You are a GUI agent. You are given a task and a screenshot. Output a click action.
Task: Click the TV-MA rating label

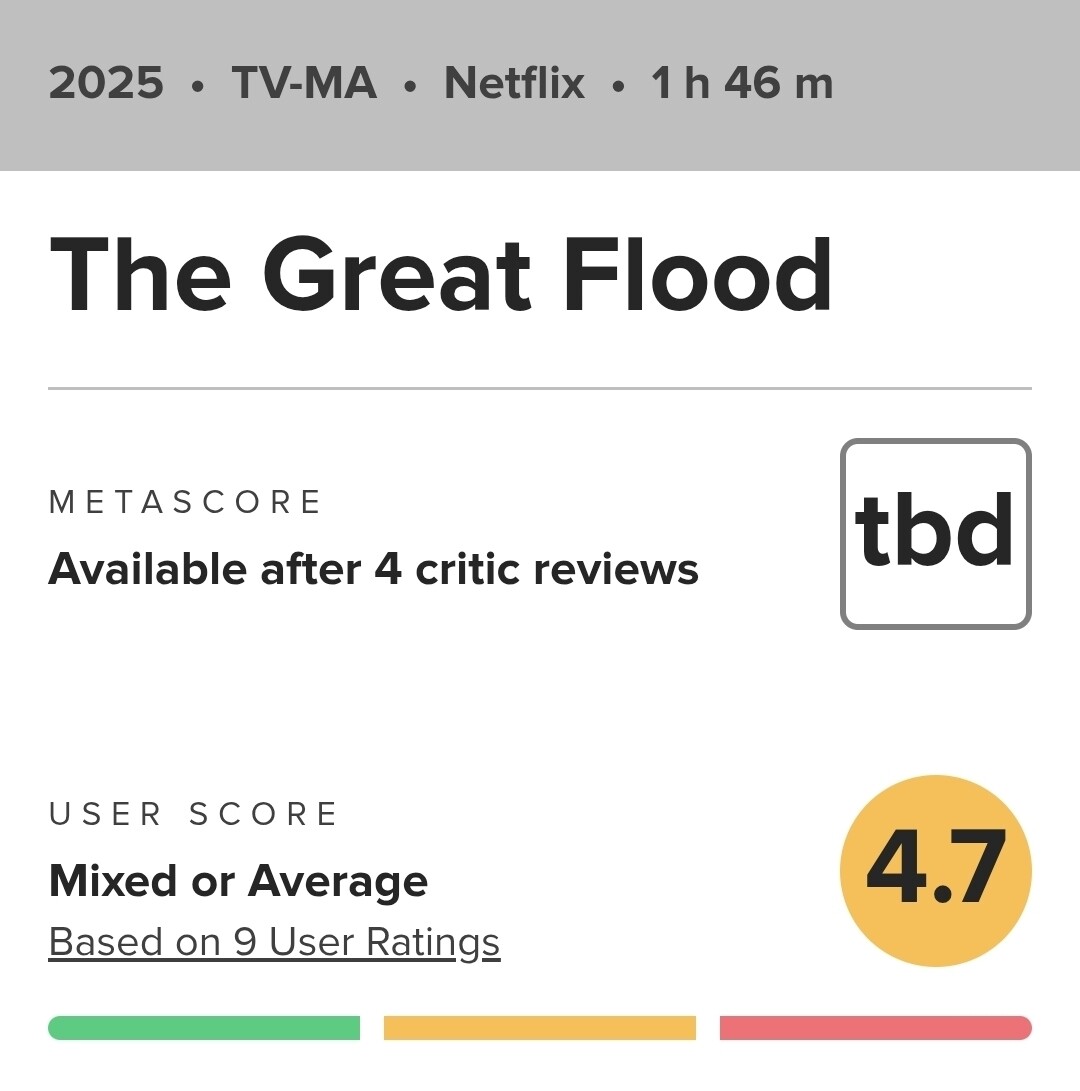click(304, 83)
